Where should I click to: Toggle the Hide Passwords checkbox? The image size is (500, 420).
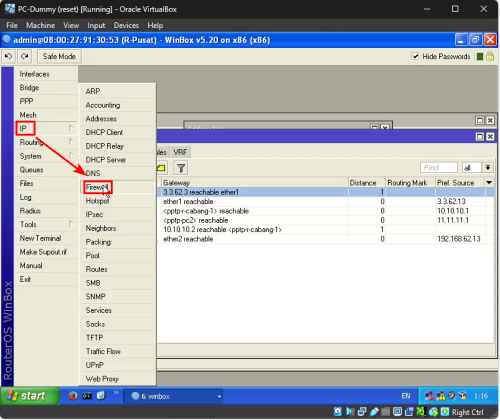click(x=415, y=56)
